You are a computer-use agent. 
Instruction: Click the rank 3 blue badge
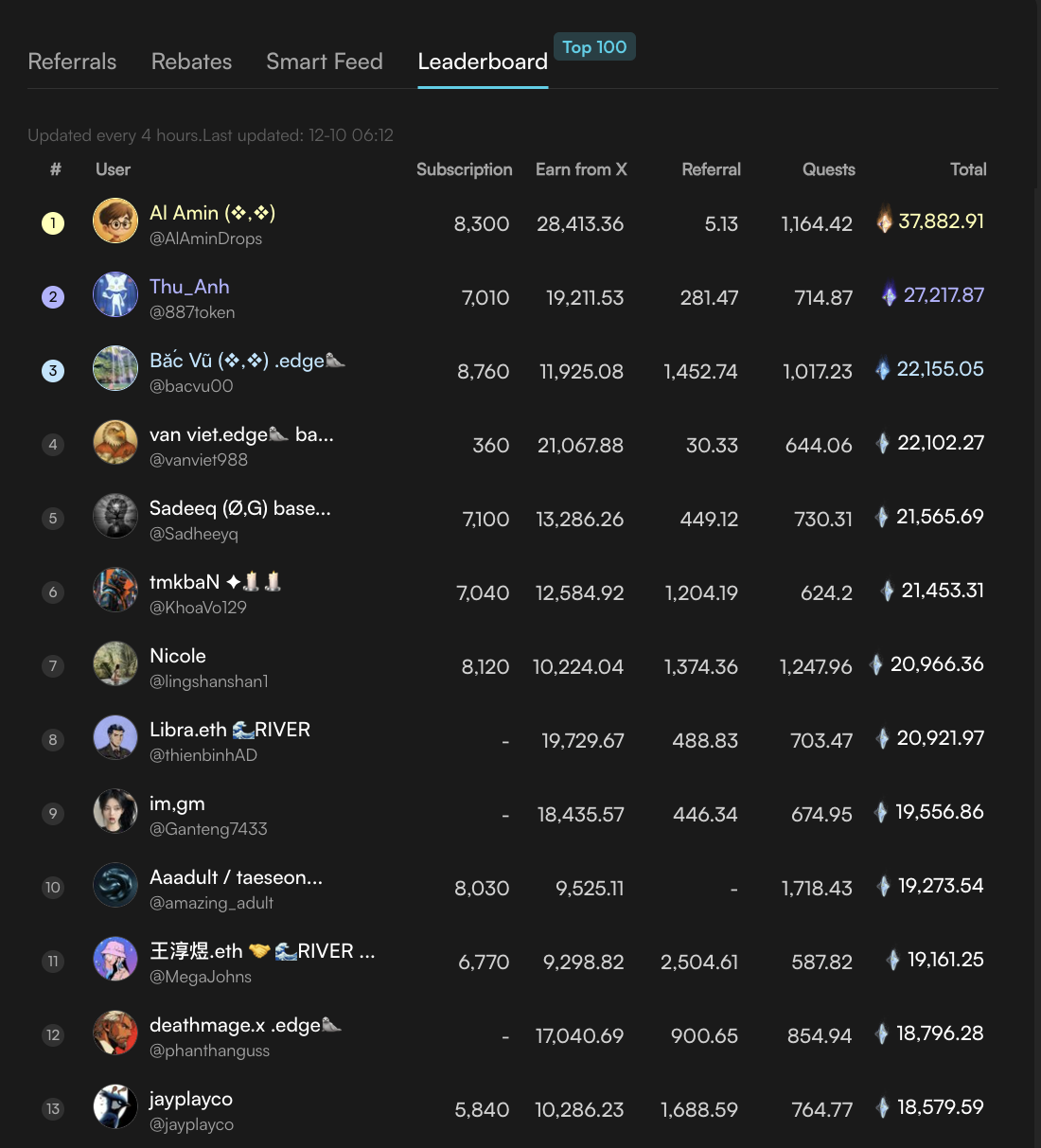(53, 371)
